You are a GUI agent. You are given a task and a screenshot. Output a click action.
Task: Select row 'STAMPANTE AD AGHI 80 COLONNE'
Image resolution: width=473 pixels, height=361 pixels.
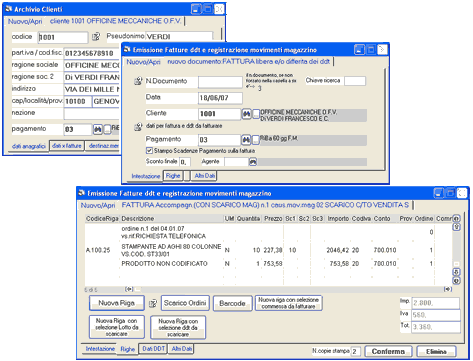click(270, 250)
